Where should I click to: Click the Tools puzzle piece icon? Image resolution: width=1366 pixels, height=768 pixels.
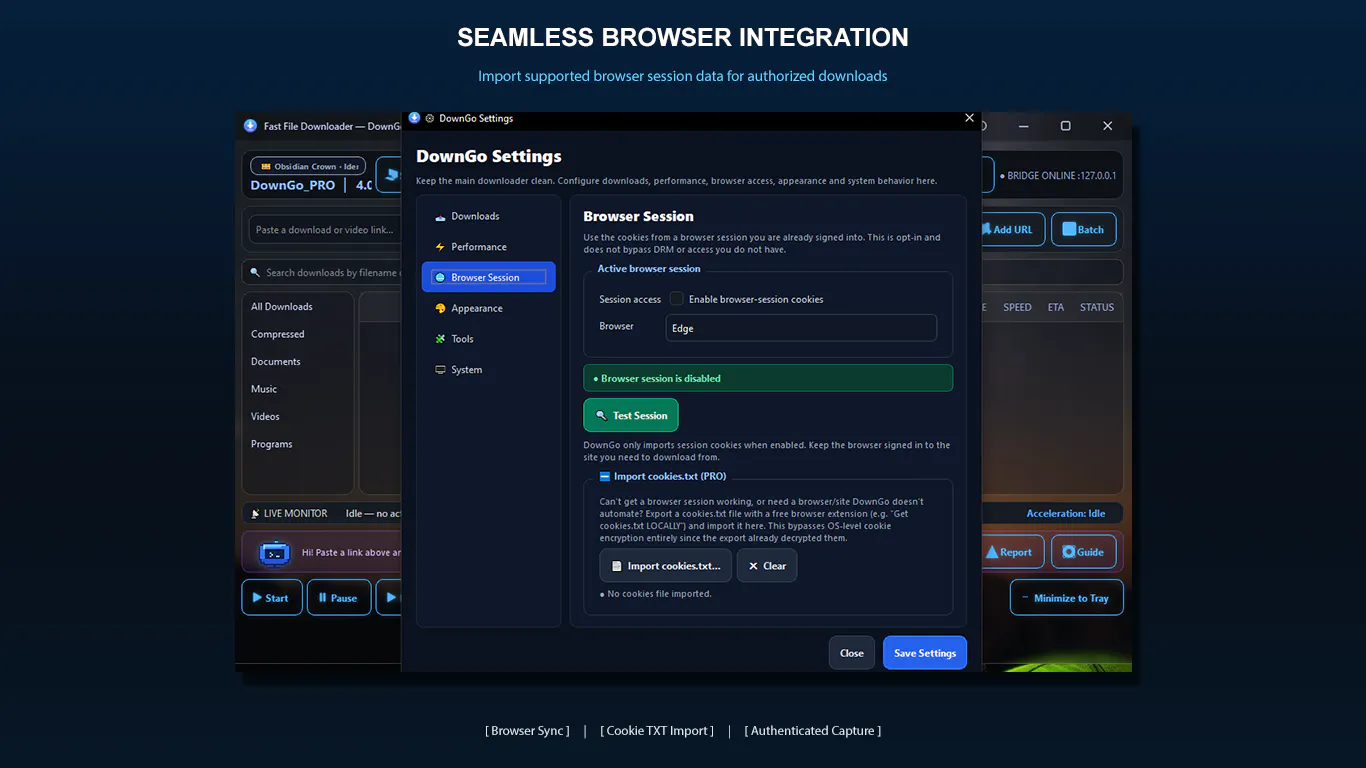pos(440,339)
